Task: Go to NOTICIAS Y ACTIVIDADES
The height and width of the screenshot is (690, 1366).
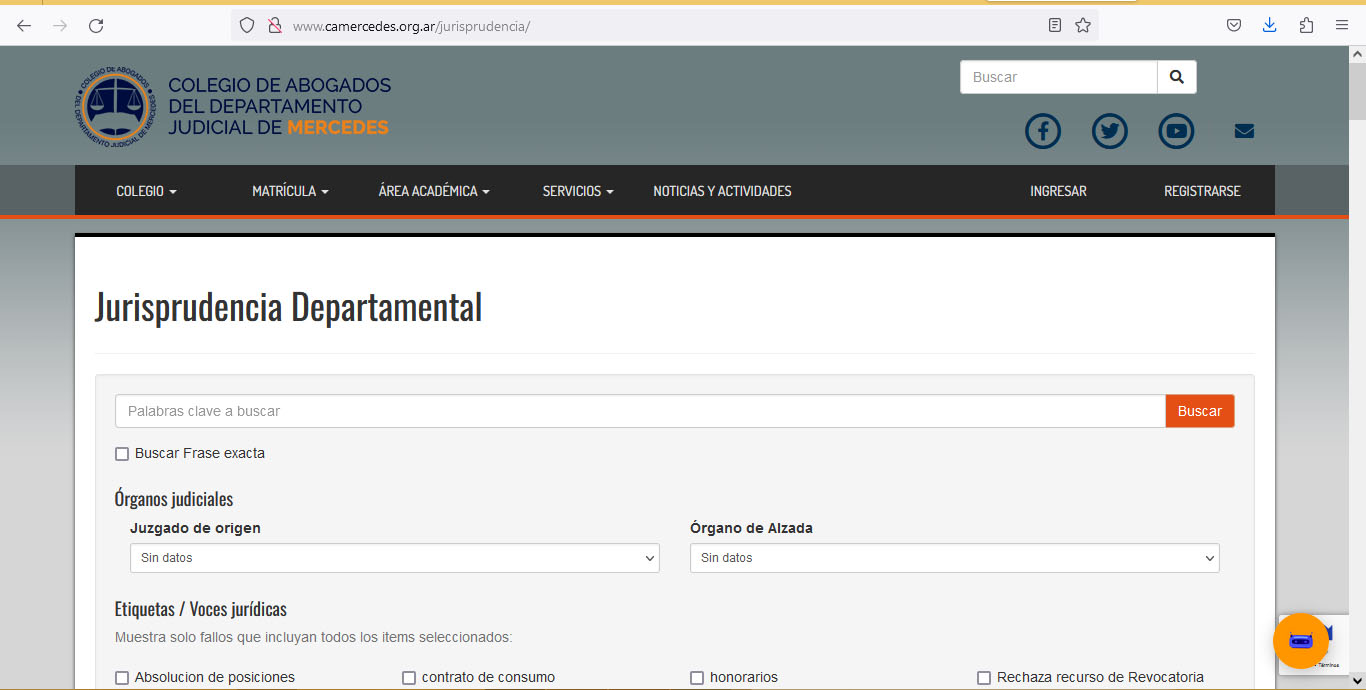Action: click(x=722, y=191)
